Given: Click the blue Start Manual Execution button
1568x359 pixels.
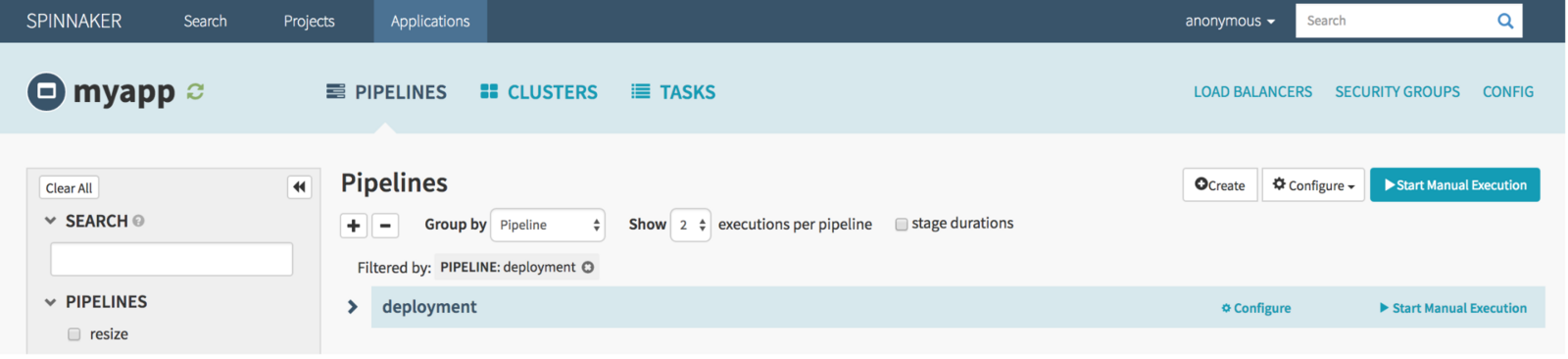Looking at the screenshot, I should 1454,184.
